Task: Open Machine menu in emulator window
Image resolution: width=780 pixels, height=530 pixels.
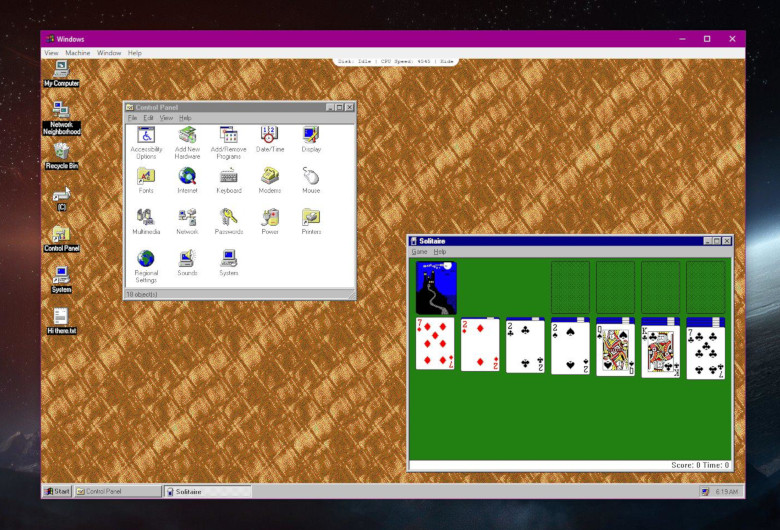Action: coord(78,53)
